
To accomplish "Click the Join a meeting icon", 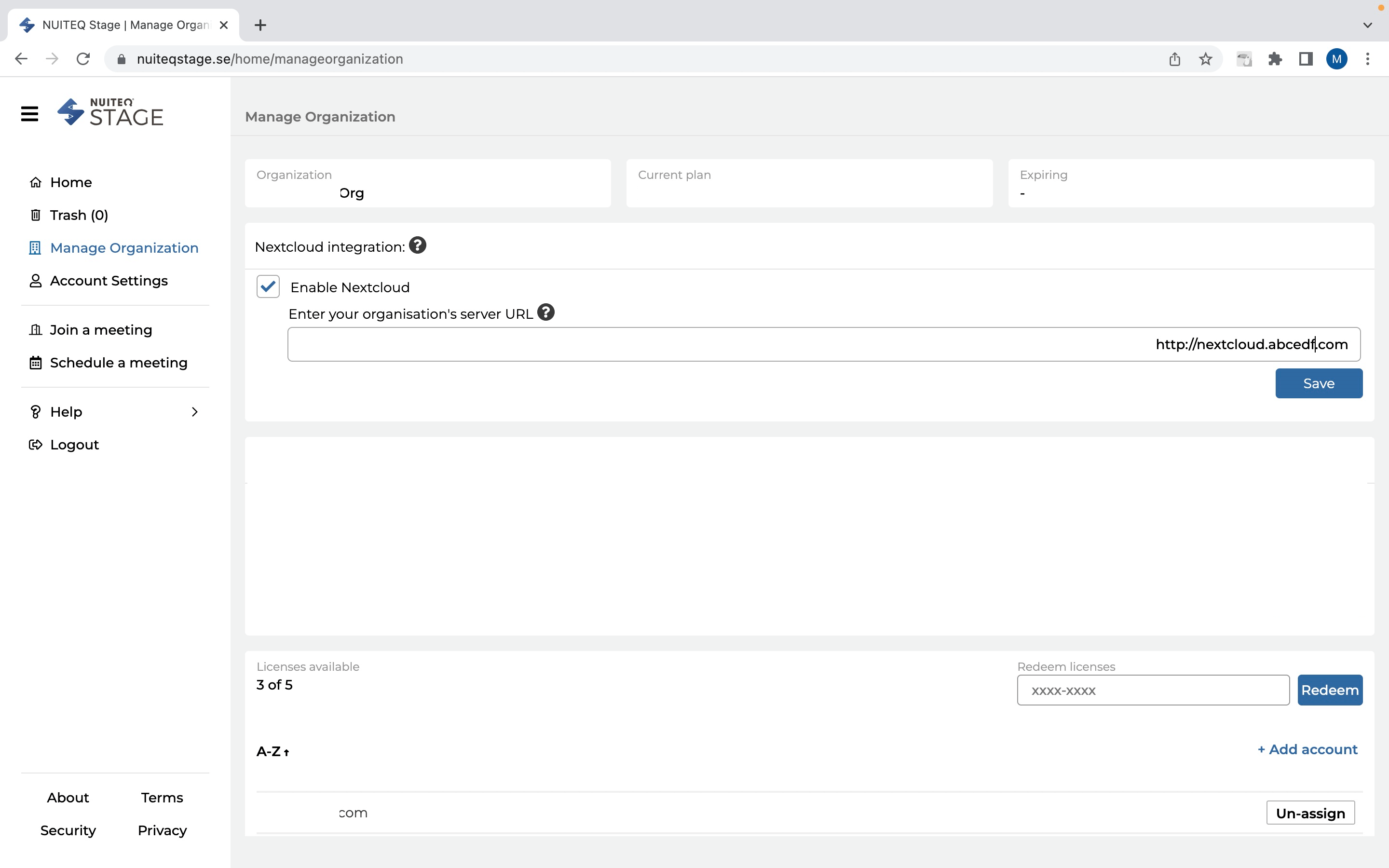I will click(36, 329).
